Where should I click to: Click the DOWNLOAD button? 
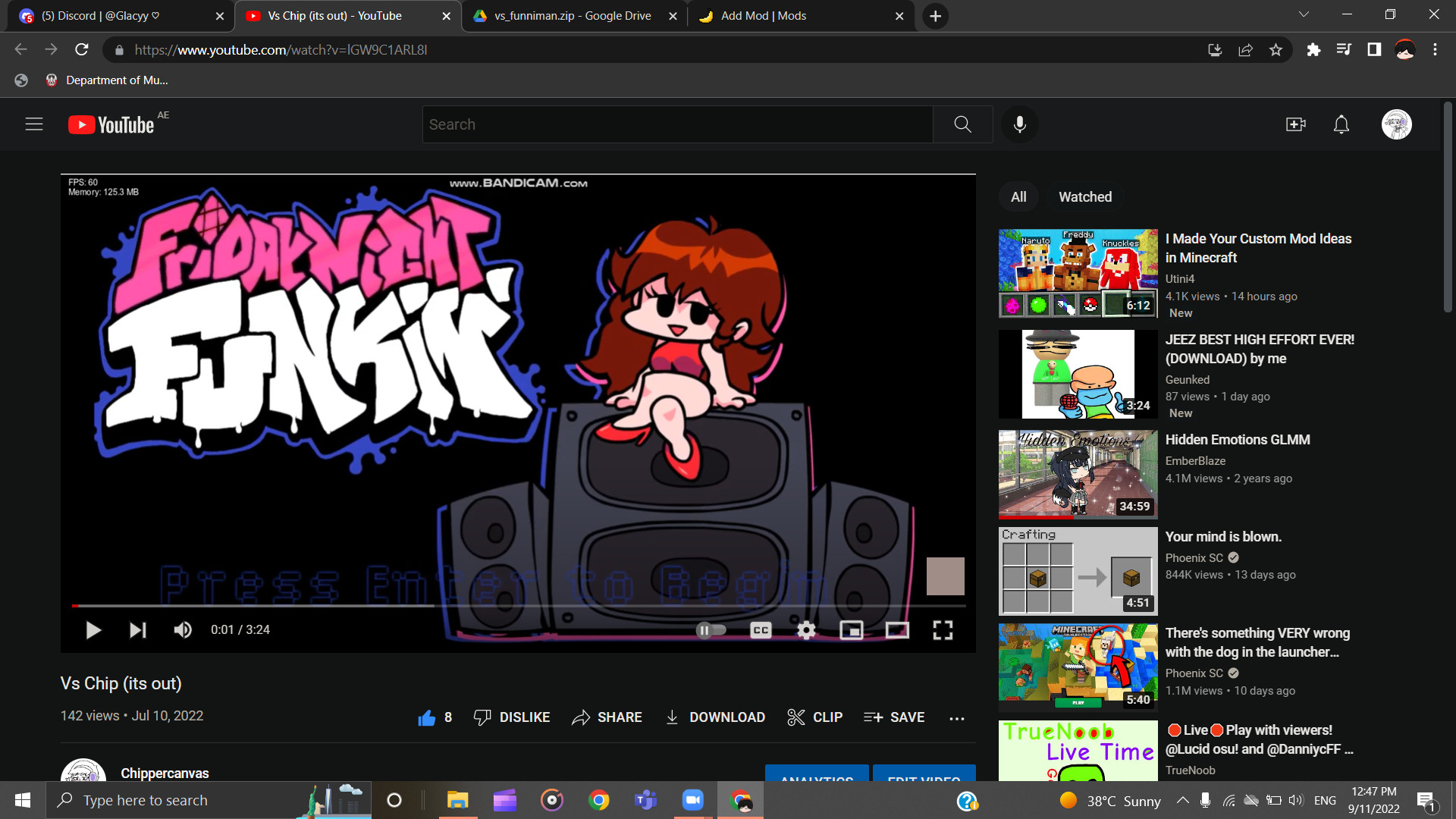click(x=715, y=717)
